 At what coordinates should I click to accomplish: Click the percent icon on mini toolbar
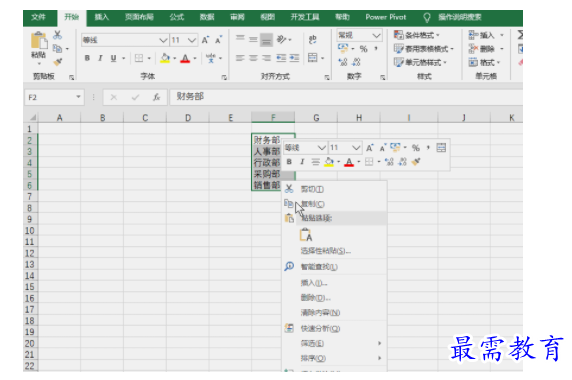(x=416, y=148)
